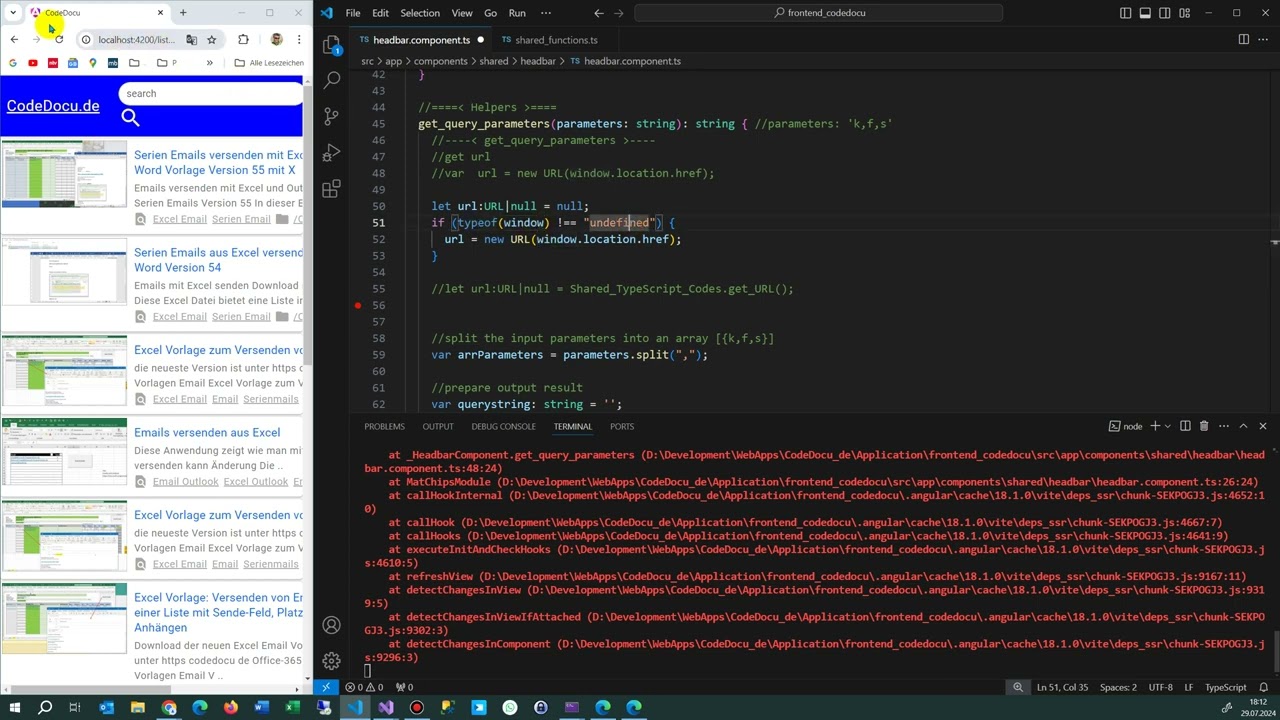Open Customize Layout in VS Code title bar

1184,13
